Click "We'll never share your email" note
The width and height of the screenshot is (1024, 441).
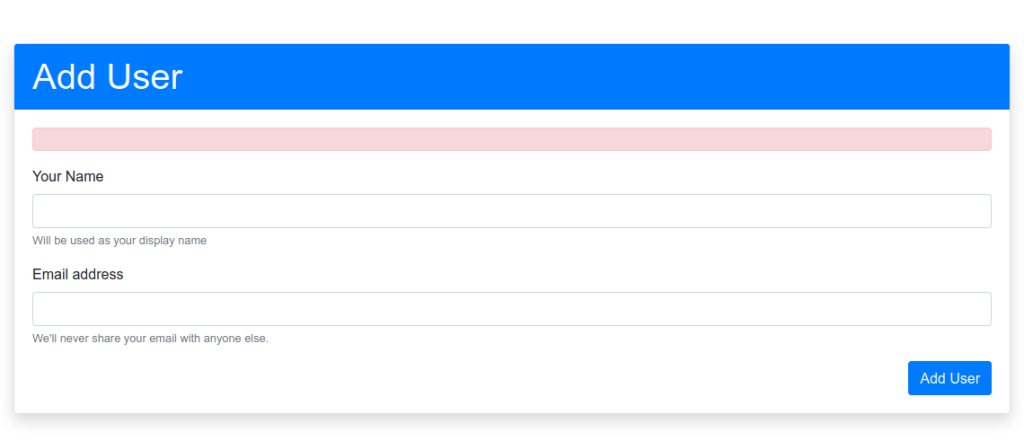150,339
